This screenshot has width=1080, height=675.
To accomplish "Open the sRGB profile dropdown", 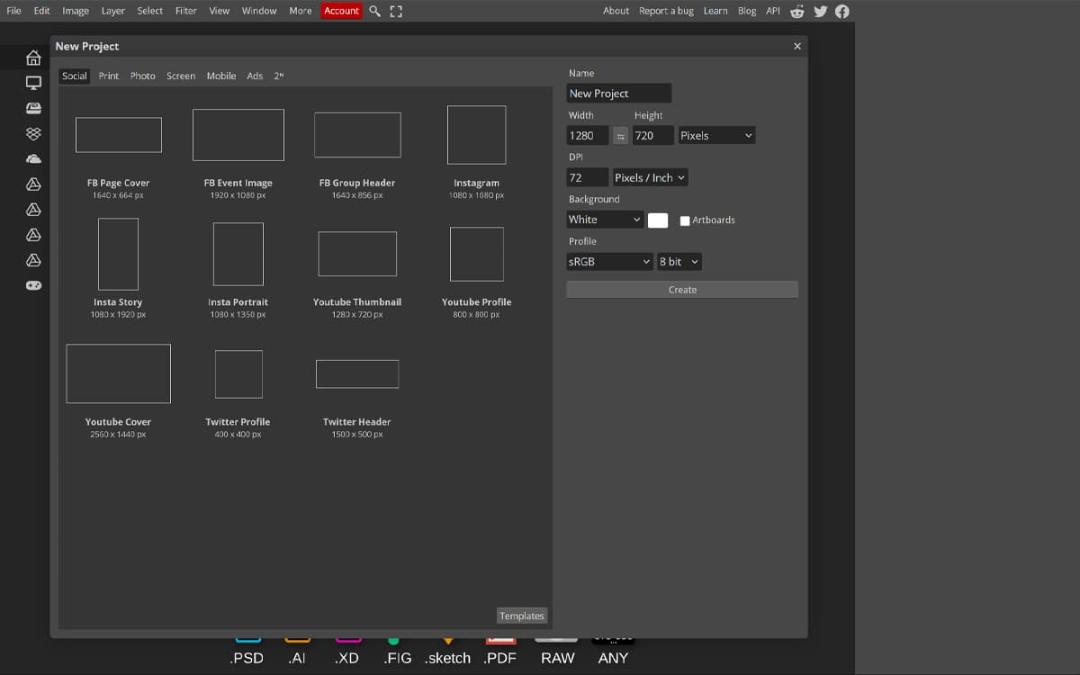I will pos(610,262).
